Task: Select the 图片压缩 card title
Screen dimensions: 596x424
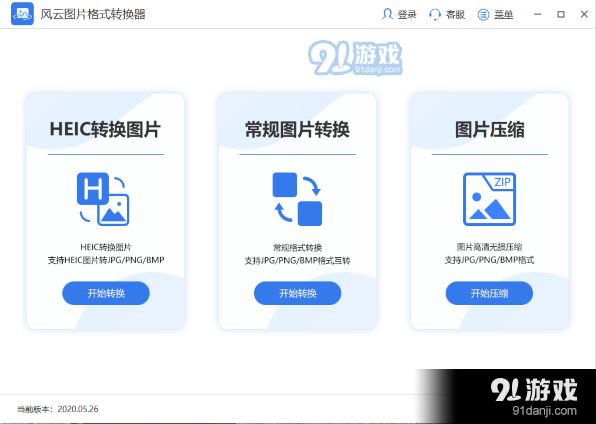Action: pyautogui.click(x=490, y=129)
